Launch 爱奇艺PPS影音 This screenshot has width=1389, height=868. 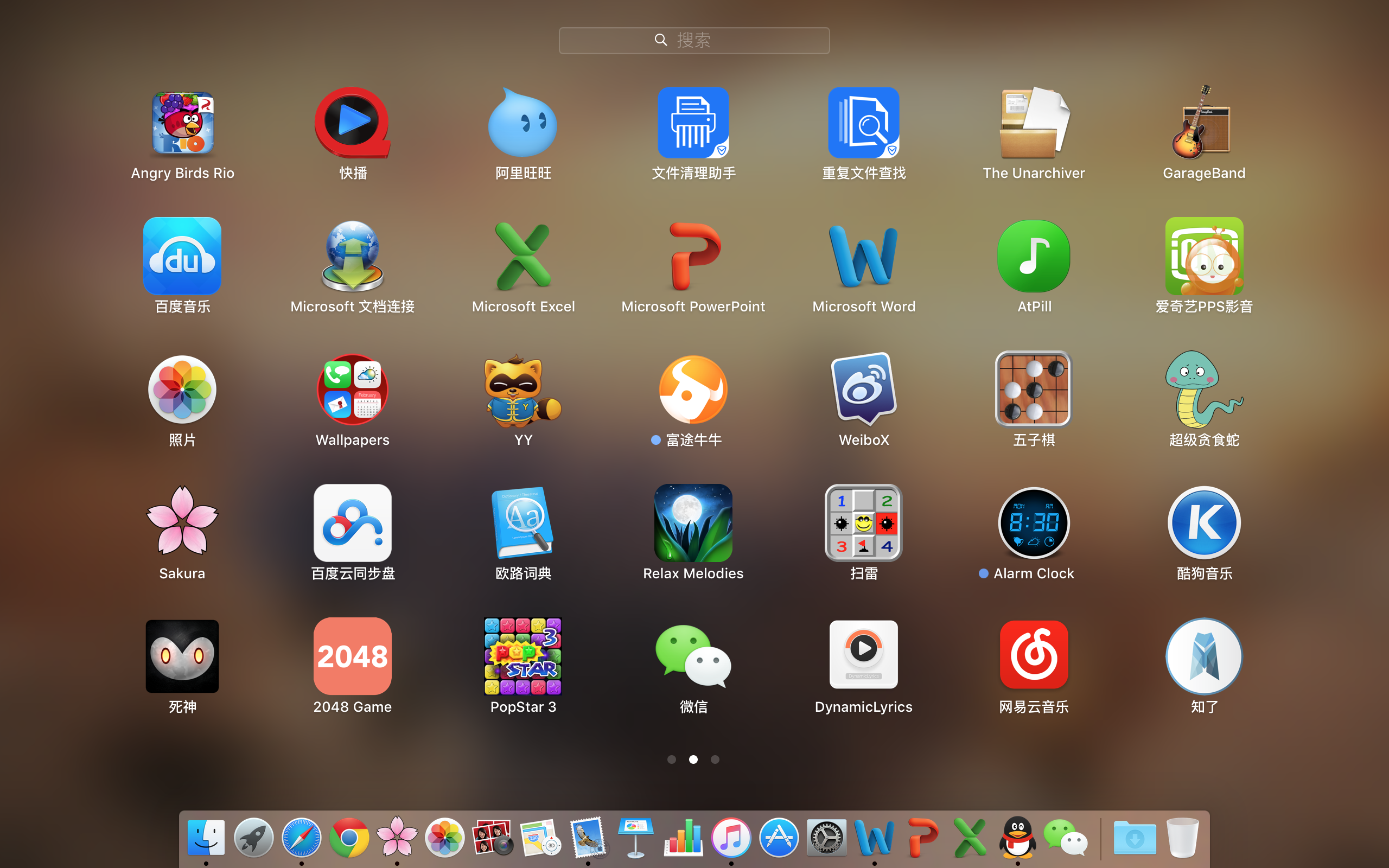1203,256
